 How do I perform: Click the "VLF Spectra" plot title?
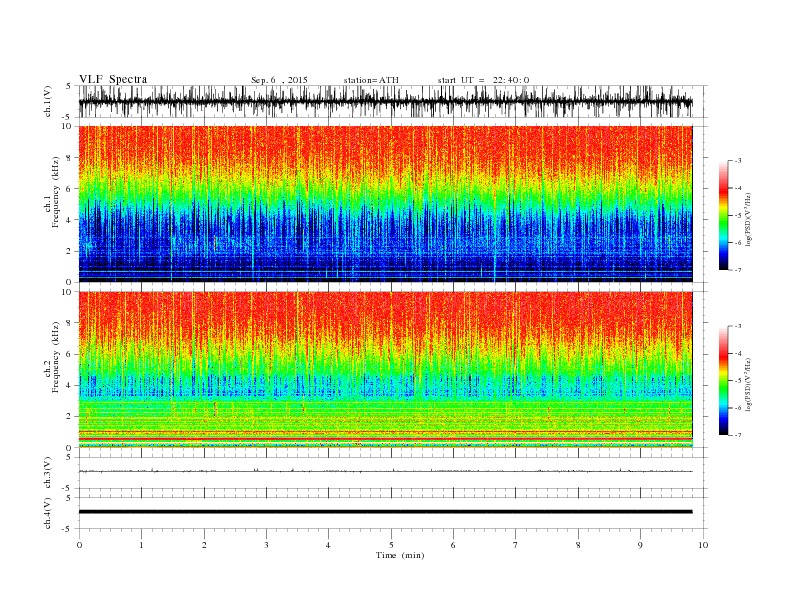[x=113, y=79]
